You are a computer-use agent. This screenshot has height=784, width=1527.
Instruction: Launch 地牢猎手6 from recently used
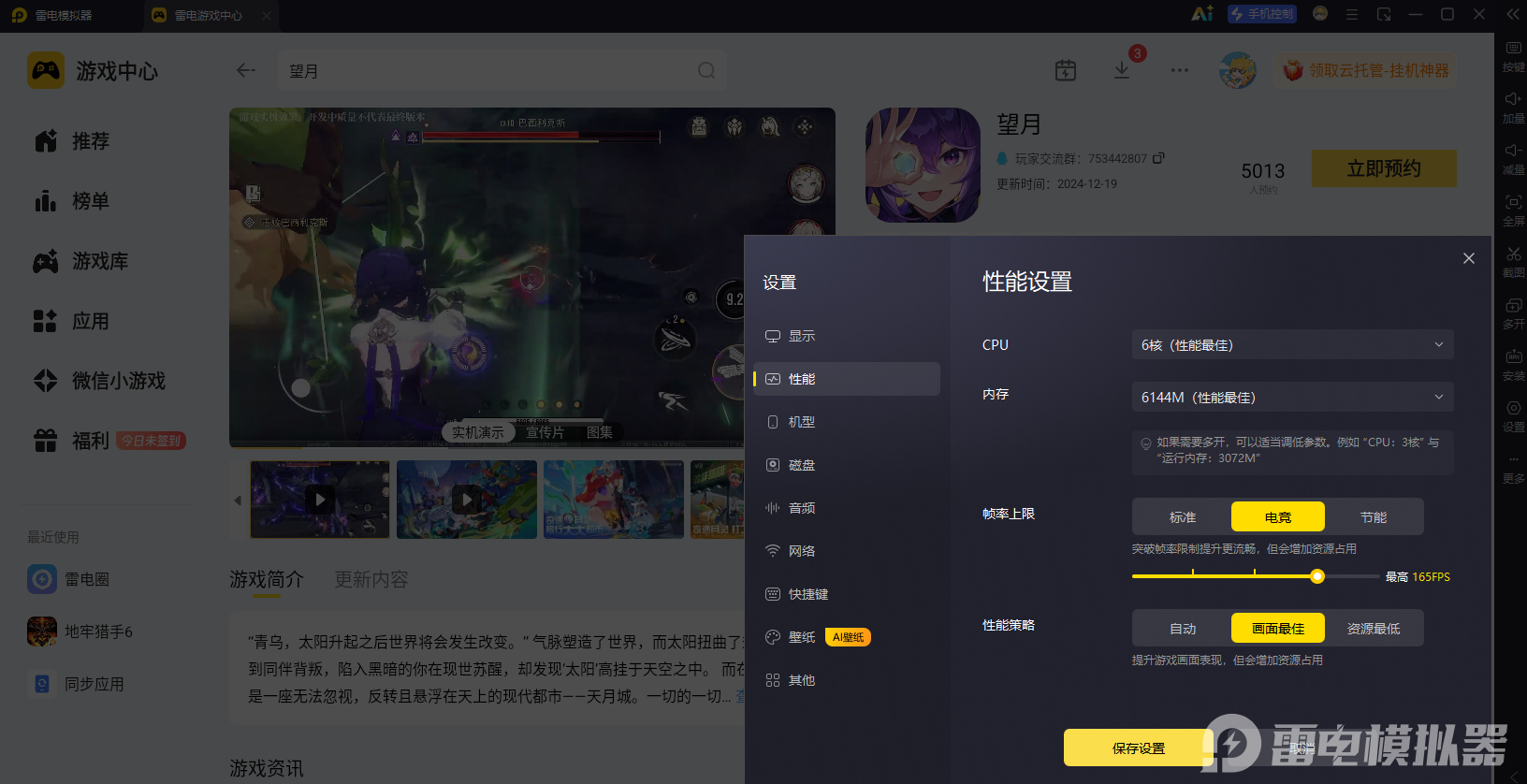tap(80, 632)
